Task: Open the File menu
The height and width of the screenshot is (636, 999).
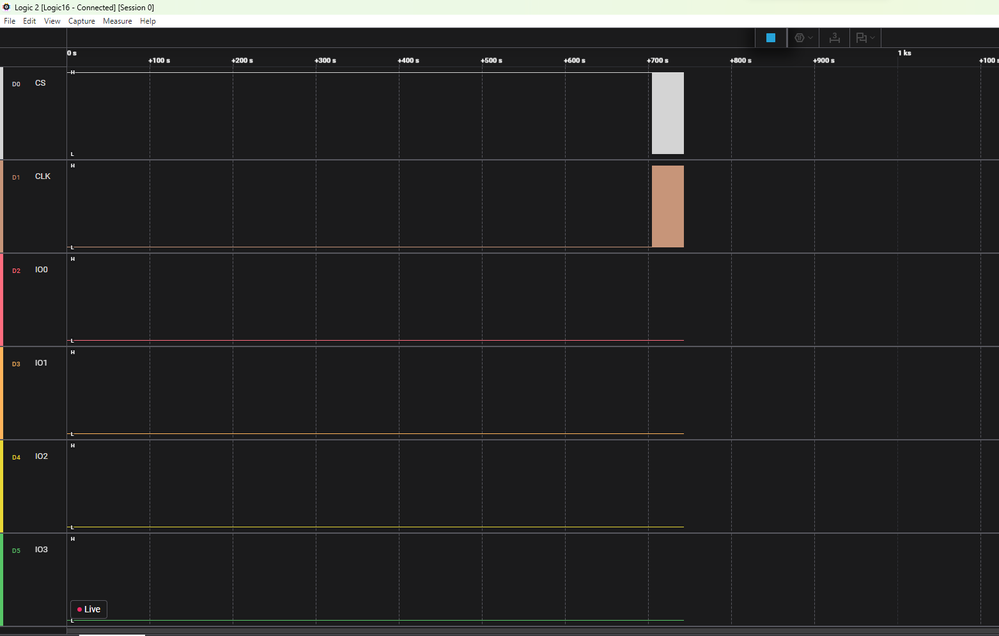Action: [x=10, y=21]
